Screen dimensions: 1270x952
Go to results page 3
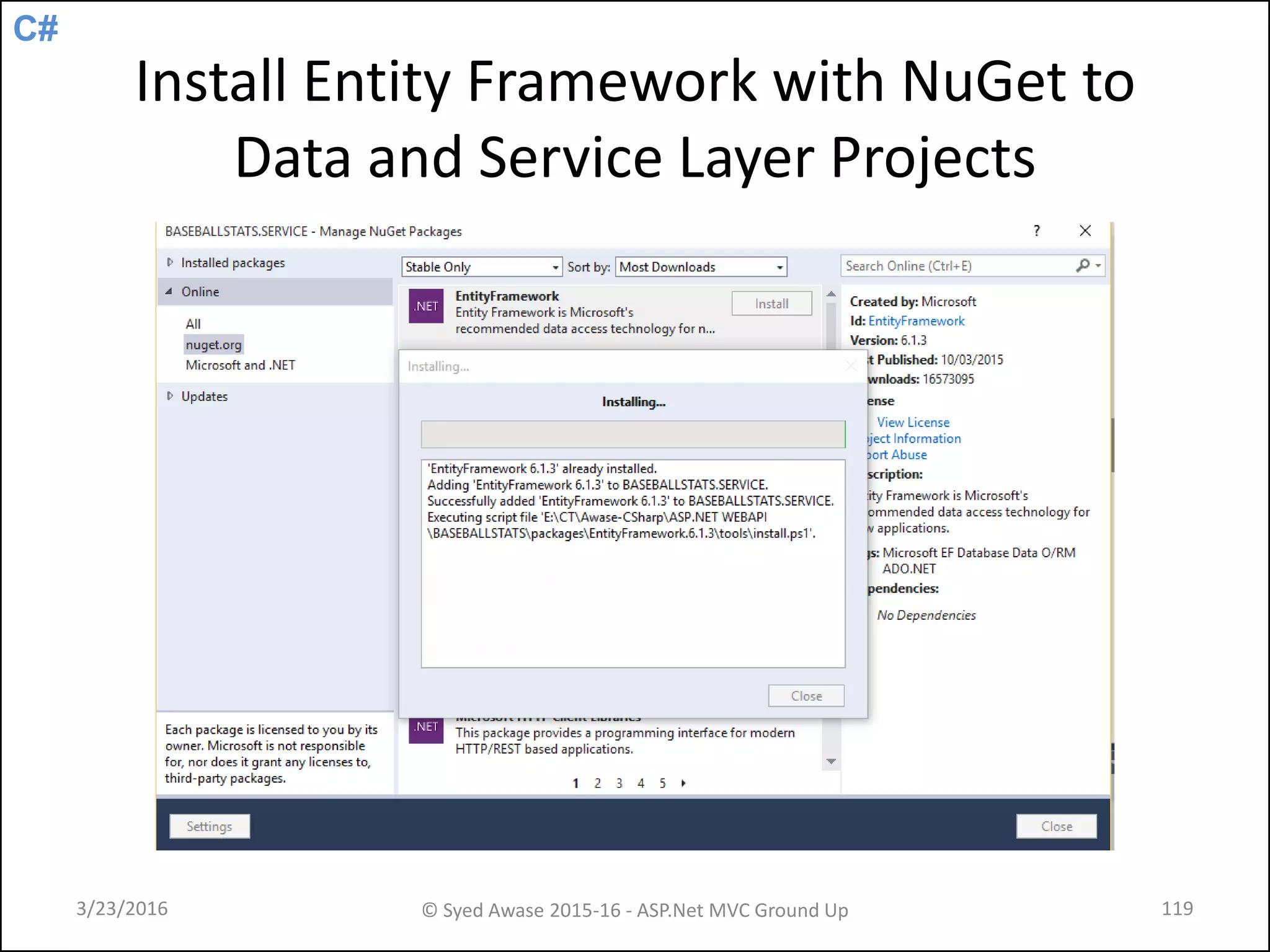coord(619,783)
